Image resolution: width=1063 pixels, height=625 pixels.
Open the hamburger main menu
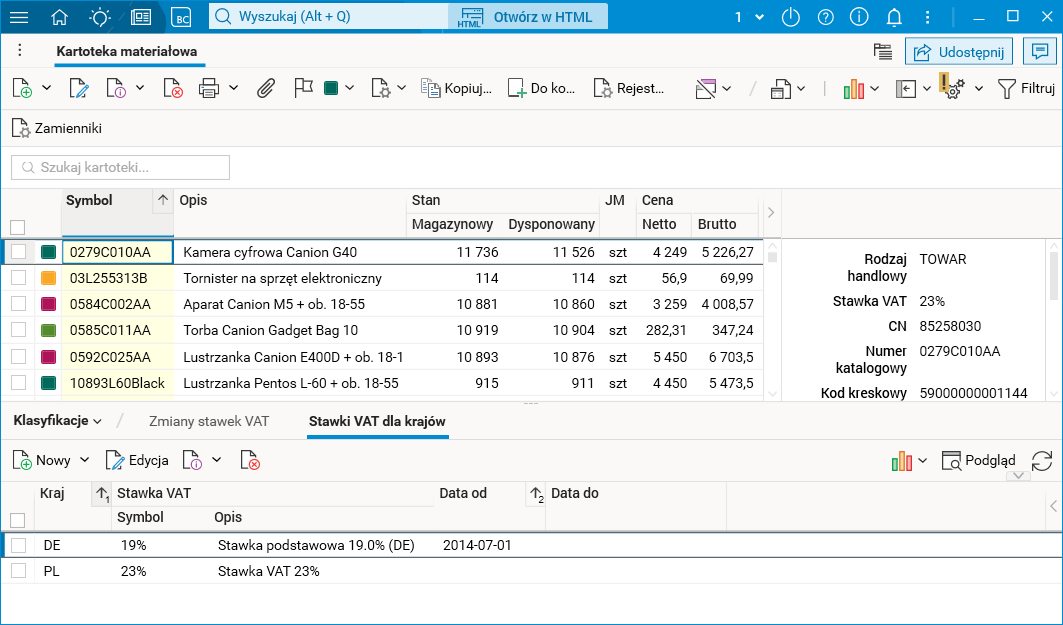pos(19,17)
